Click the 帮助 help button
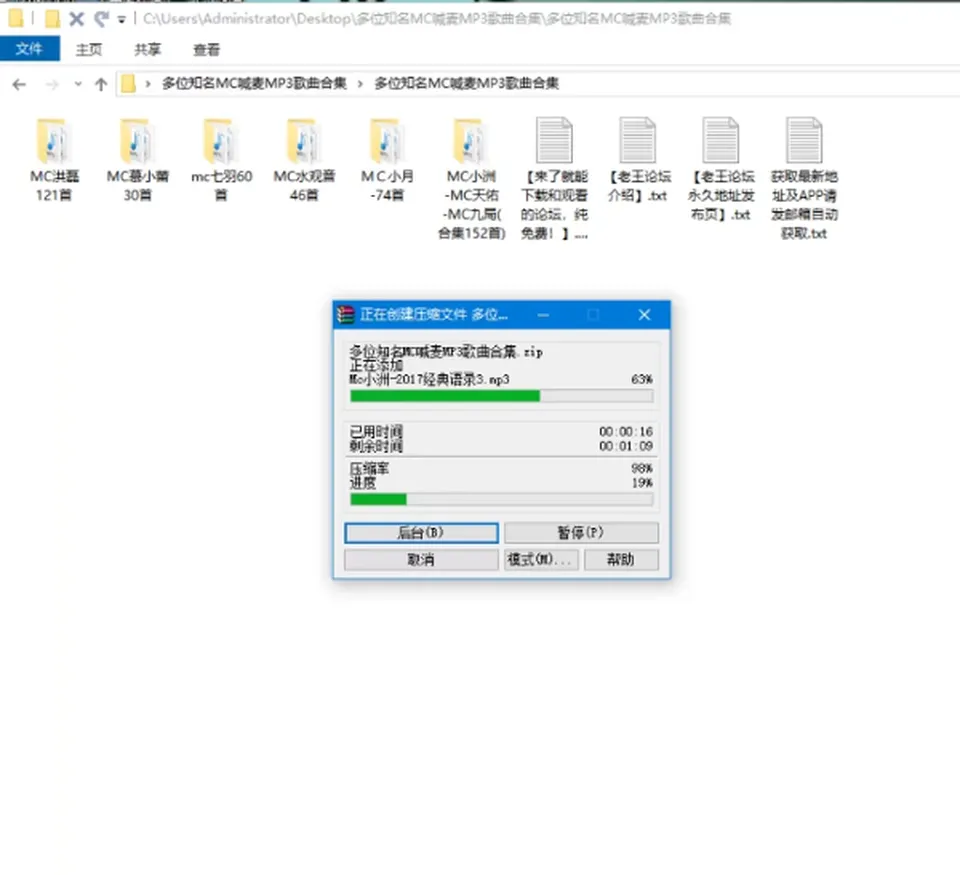This screenshot has width=960, height=875. pyautogui.click(x=621, y=559)
